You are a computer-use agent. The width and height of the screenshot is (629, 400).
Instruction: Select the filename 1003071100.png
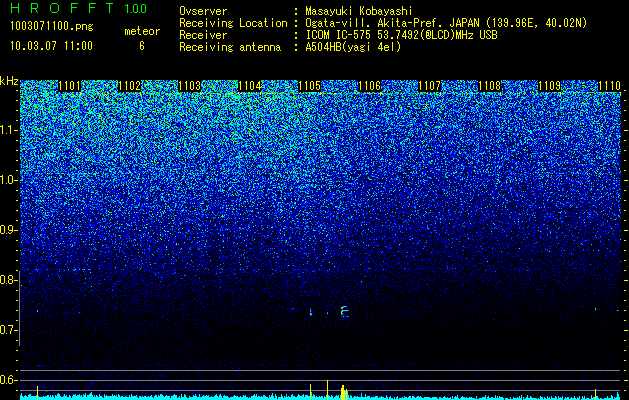[x=51, y=27]
